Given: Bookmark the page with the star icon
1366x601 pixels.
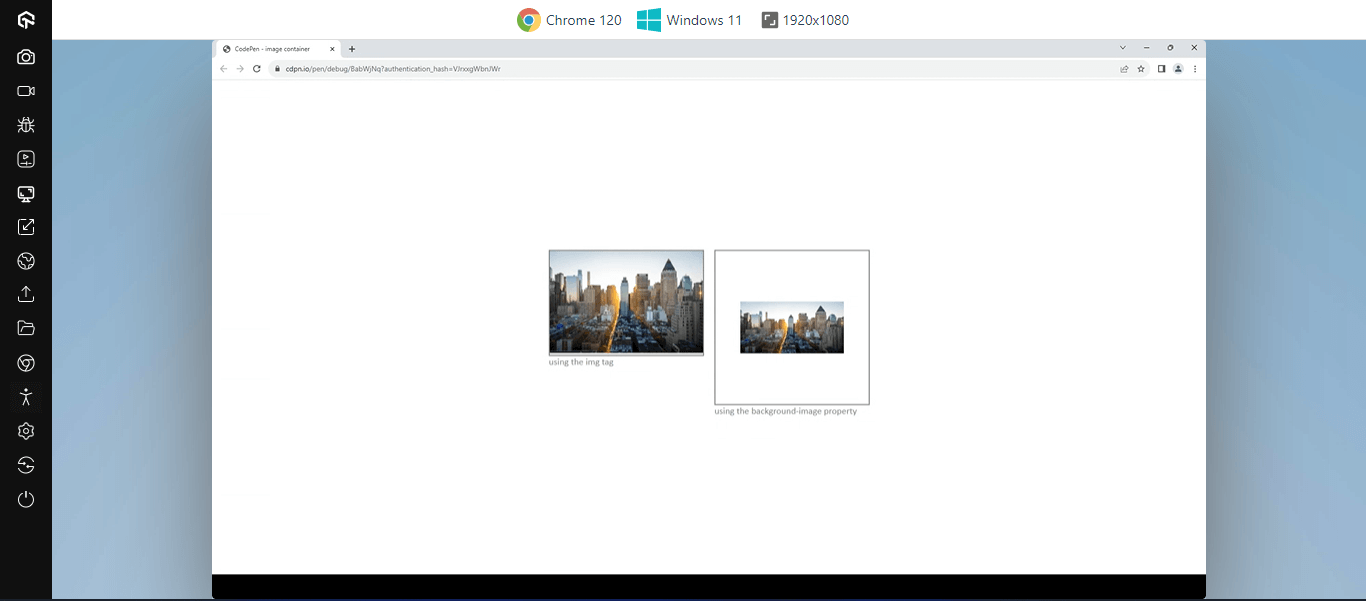Looking at the screenshot, I should [1141, 68].
